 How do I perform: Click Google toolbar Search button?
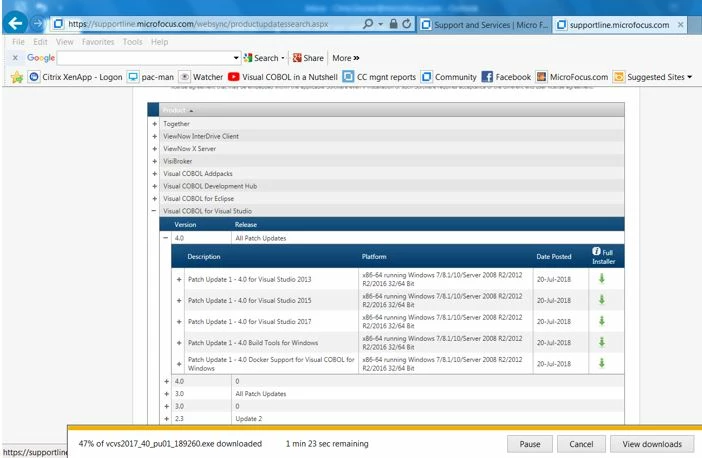[x=264, y=58]
